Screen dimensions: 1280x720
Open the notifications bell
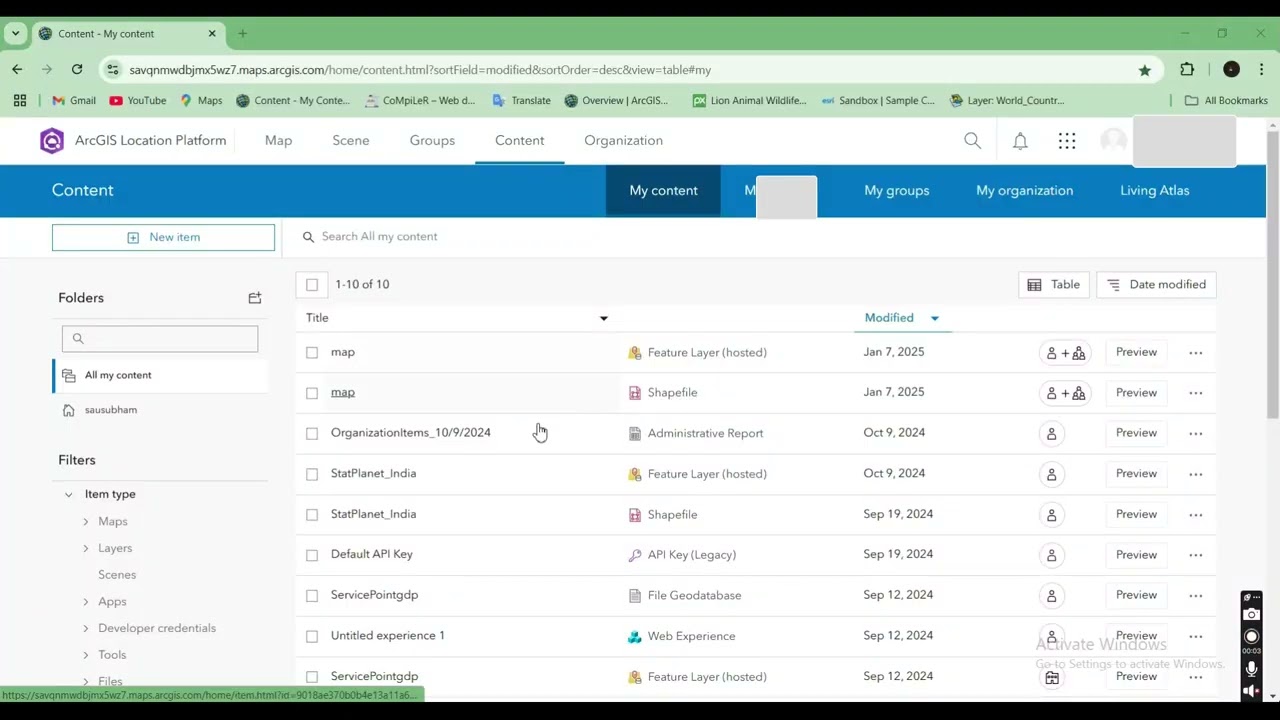[x=1020, y=141]
